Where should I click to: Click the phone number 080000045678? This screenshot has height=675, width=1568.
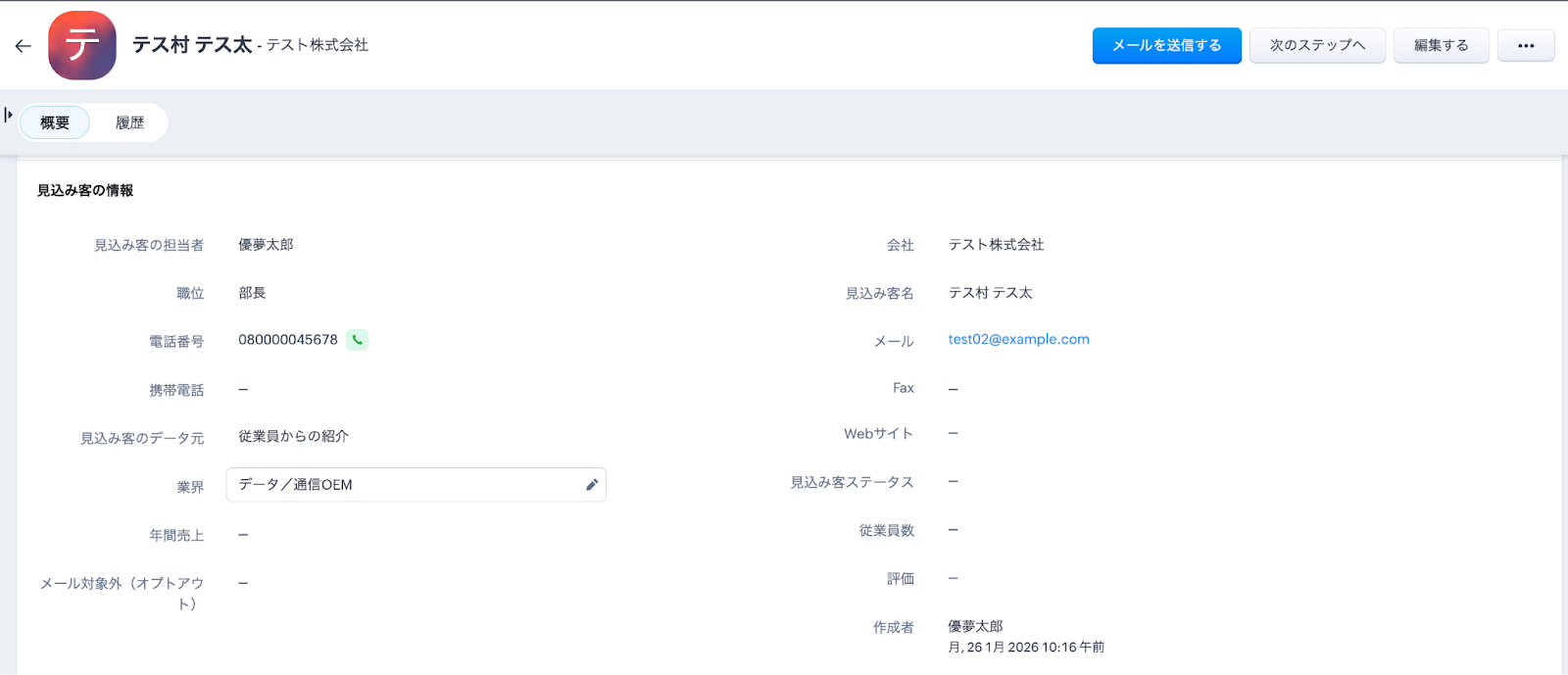(x=288, y=340)
